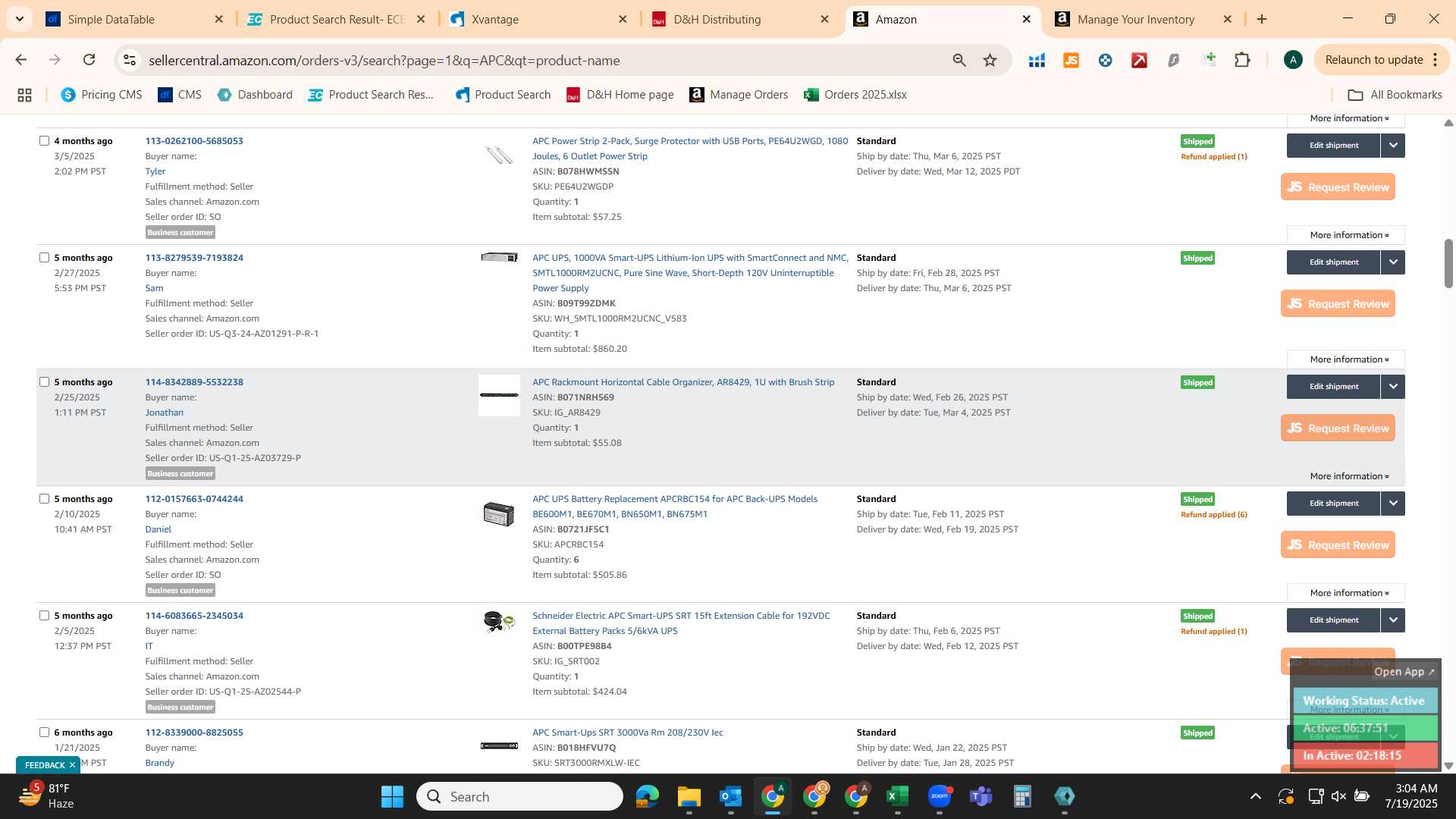The height and width of the screenshot is (819, 1456).
Task: Open the apps grid on bookmarks bar
Action: pos(24,95)
